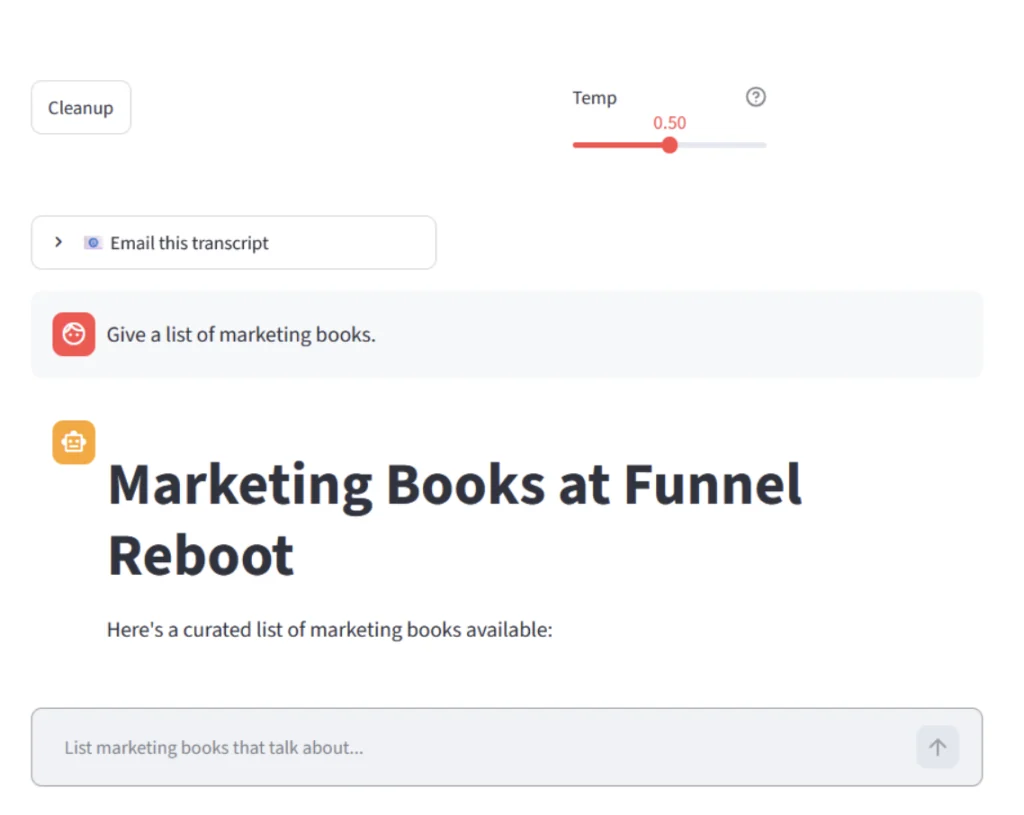The image size is (1024, 815).
Task: Click the email icon beside Email this transcript
Action: (93, 243)
